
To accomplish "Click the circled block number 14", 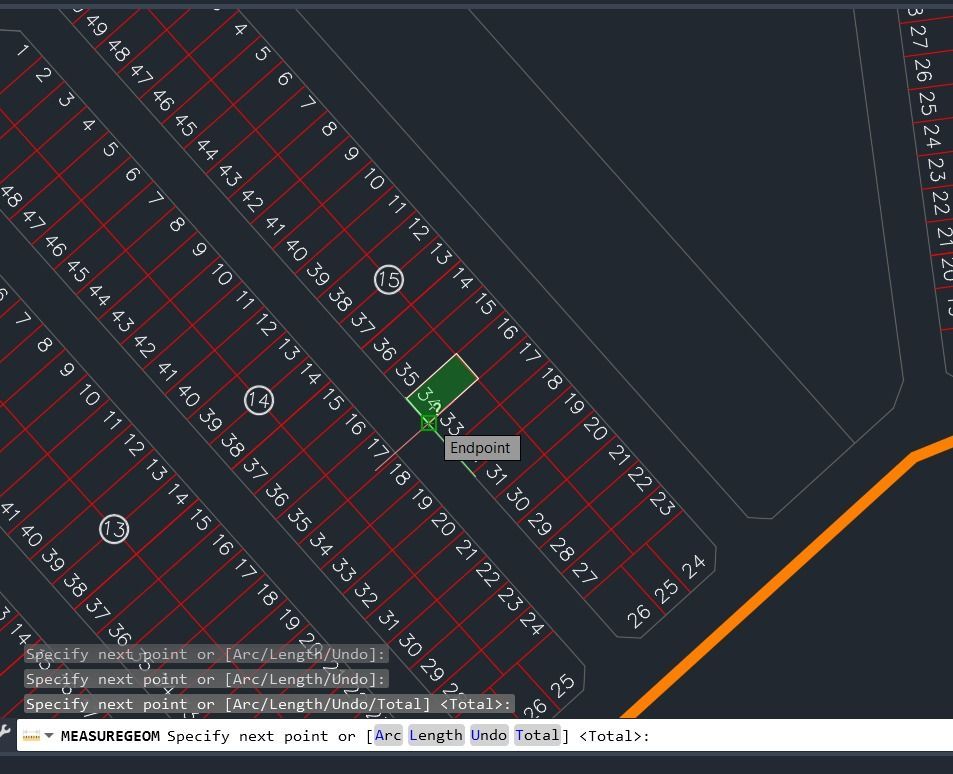I will click(259, 400).
